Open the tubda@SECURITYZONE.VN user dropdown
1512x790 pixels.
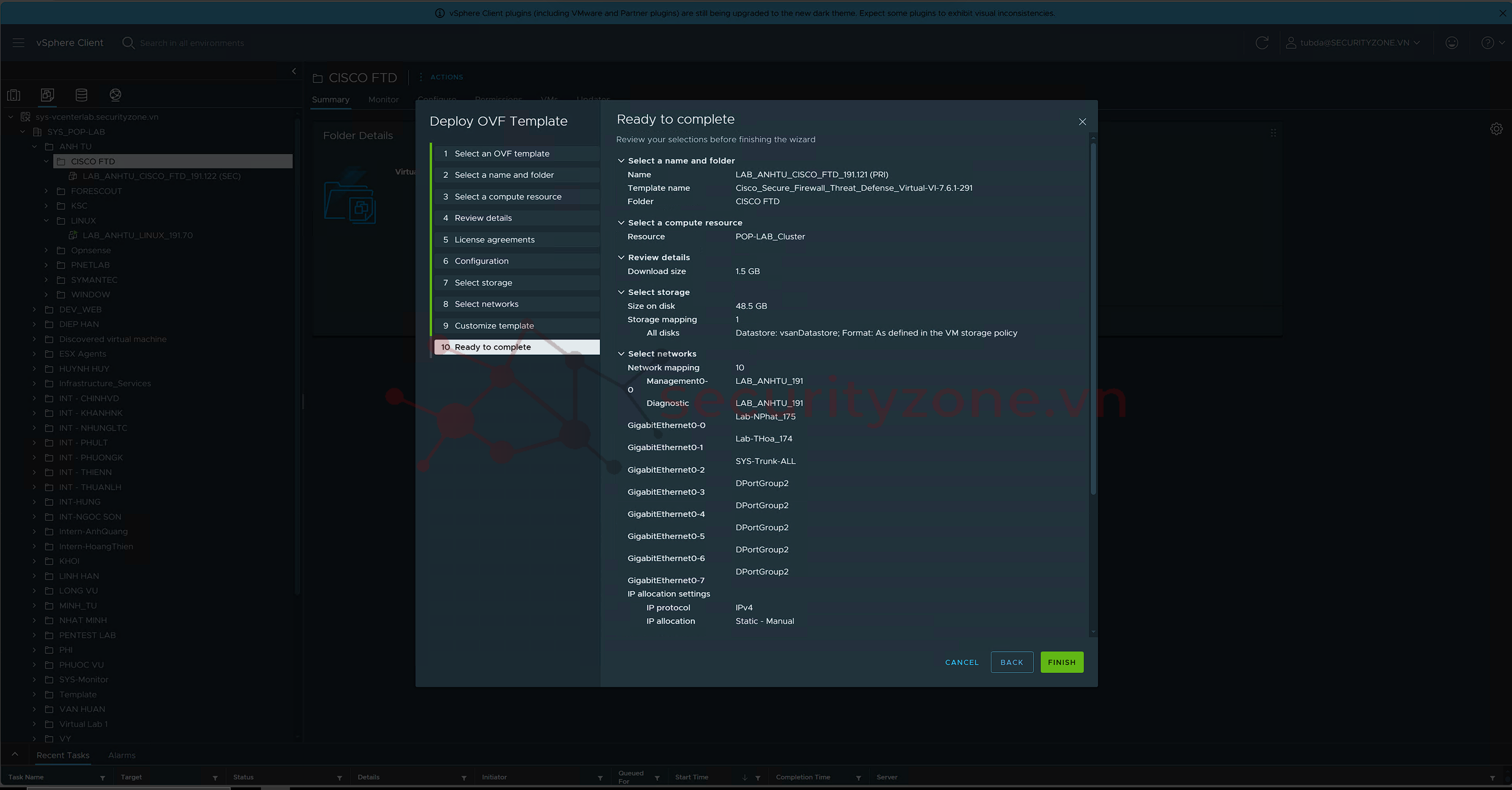pyautogui.click(x=1353, y=43)
